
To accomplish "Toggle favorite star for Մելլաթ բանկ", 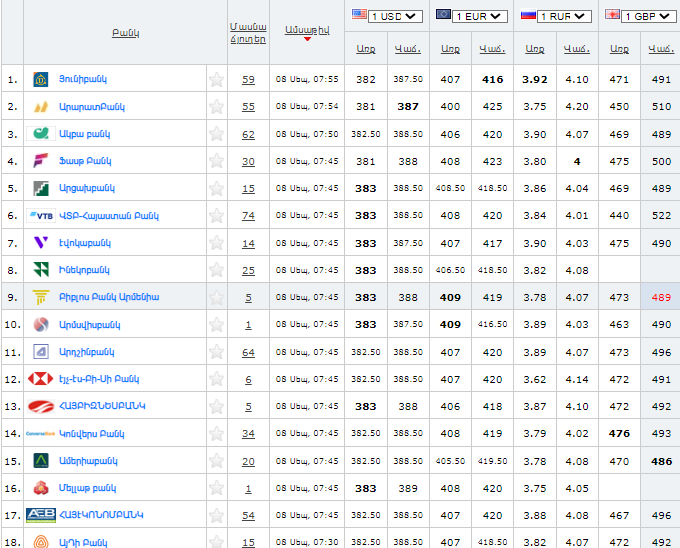I will (216, 488).
